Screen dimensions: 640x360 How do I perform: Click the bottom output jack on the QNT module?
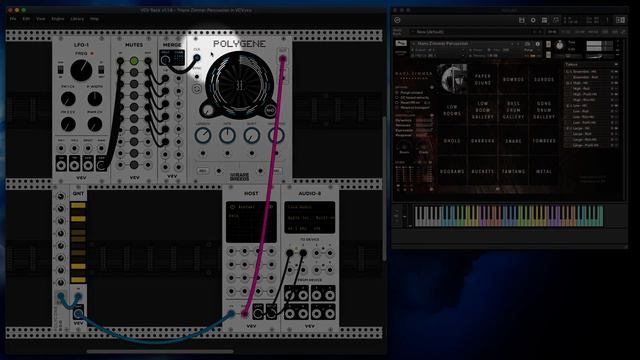(x=78, y=313)
